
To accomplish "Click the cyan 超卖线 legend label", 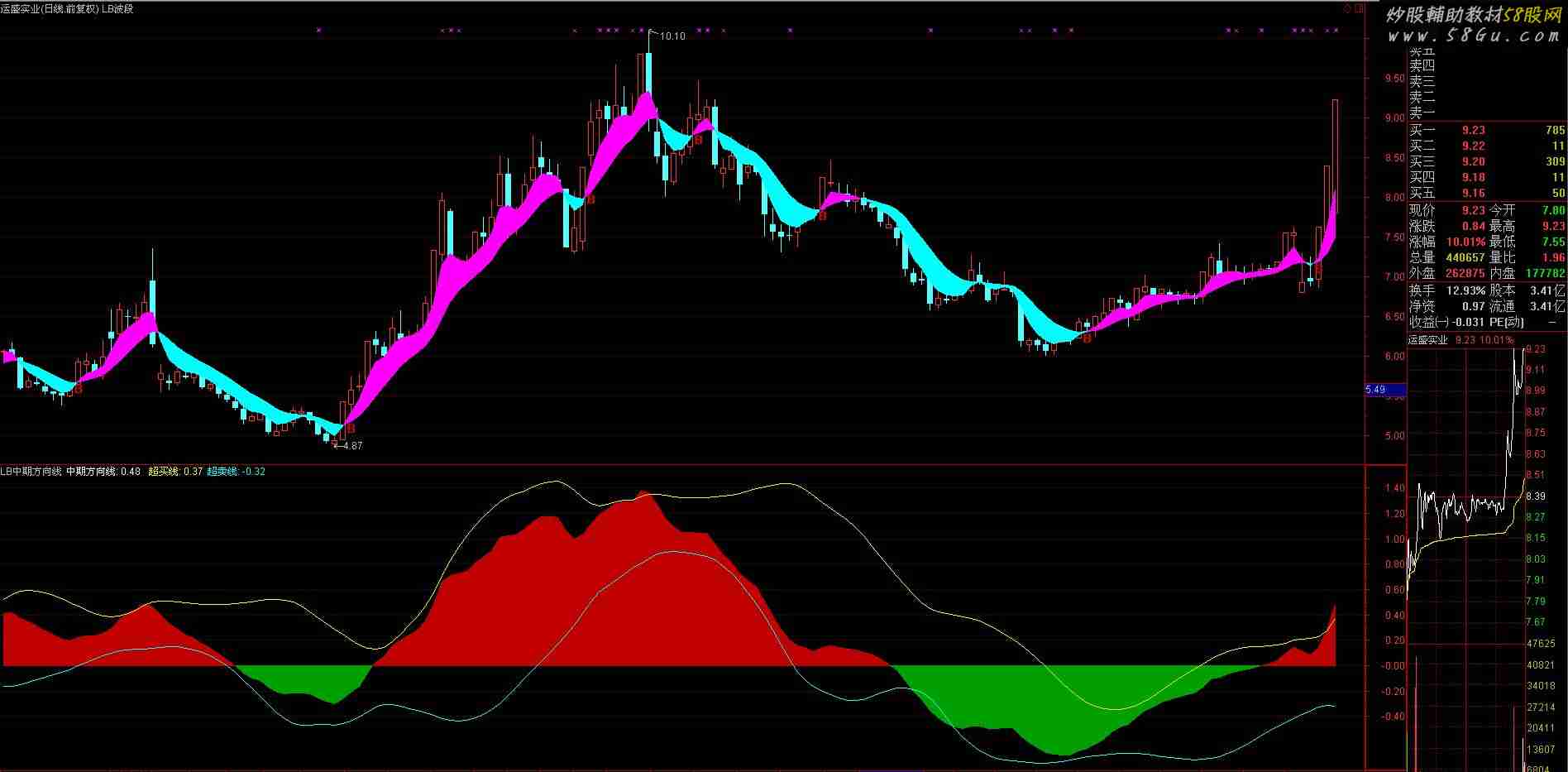I will pyautogui.click(x=235, y=472).
